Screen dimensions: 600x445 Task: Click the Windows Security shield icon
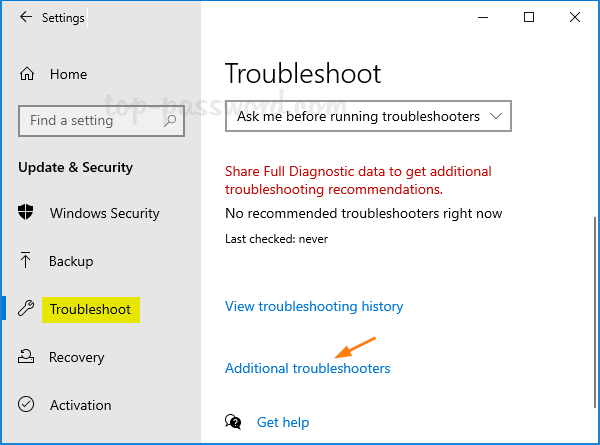tap(27, 213)
